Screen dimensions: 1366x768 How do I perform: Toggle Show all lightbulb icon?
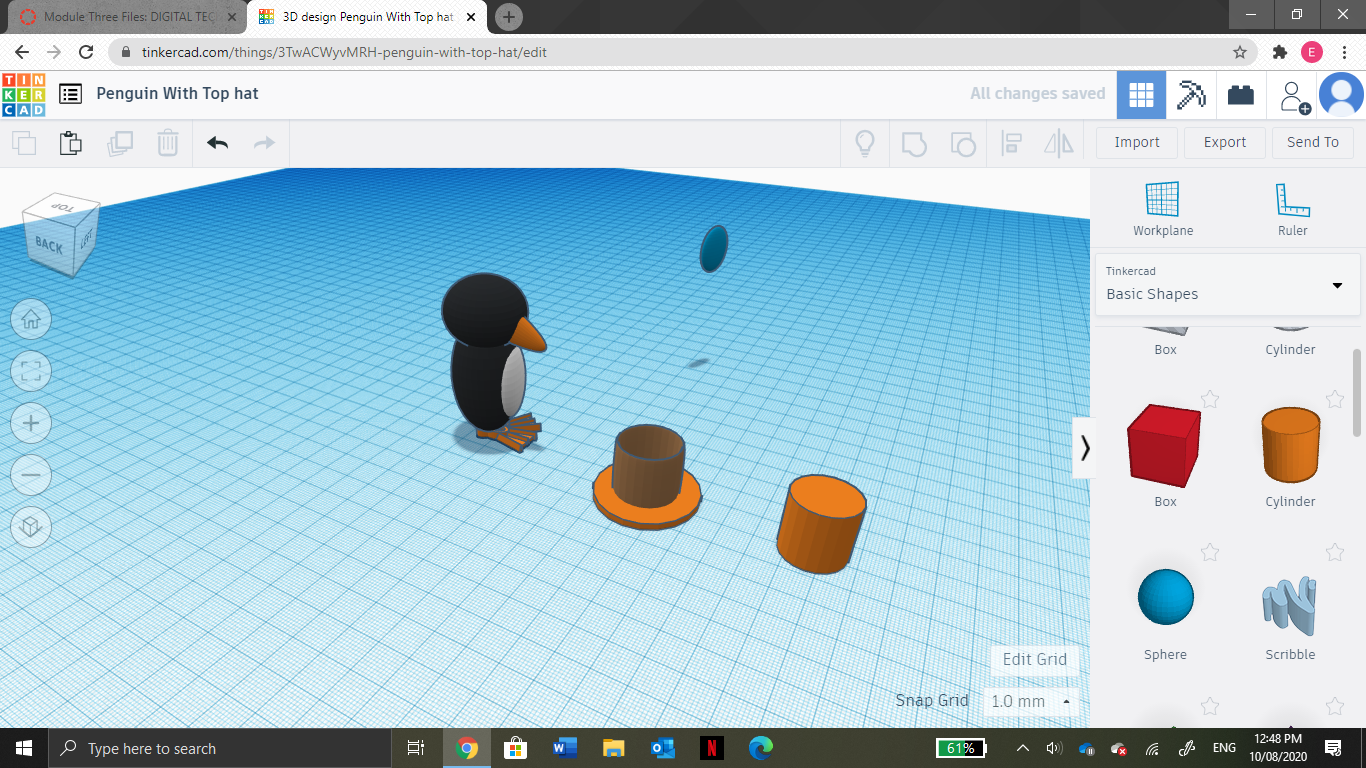(x=865, y=143)
